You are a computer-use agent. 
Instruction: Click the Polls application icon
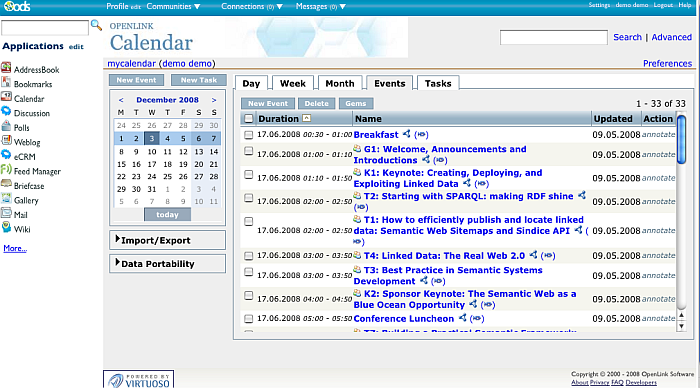(6, 126)
